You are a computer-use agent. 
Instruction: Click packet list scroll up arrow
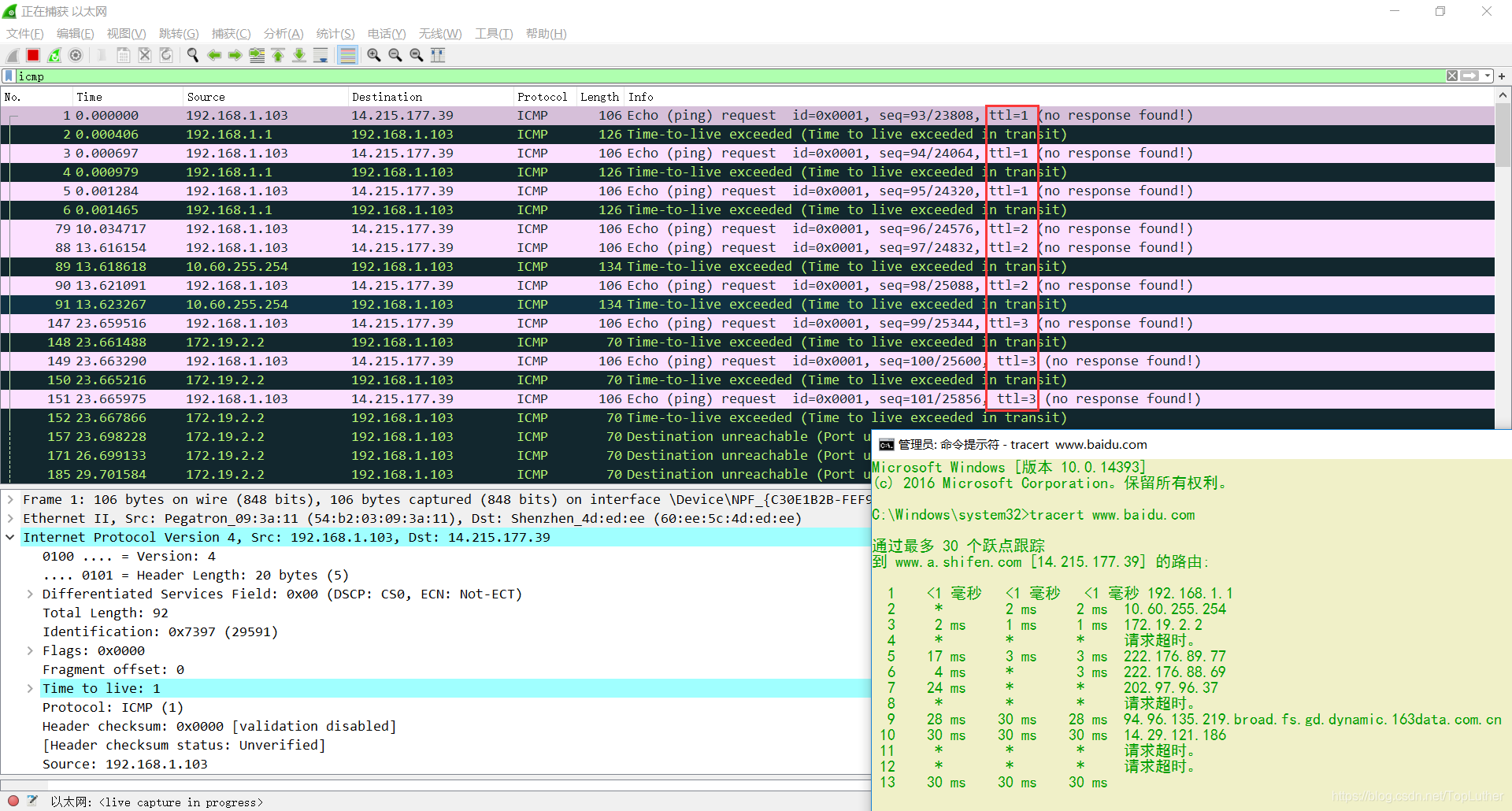(1503, 95)
